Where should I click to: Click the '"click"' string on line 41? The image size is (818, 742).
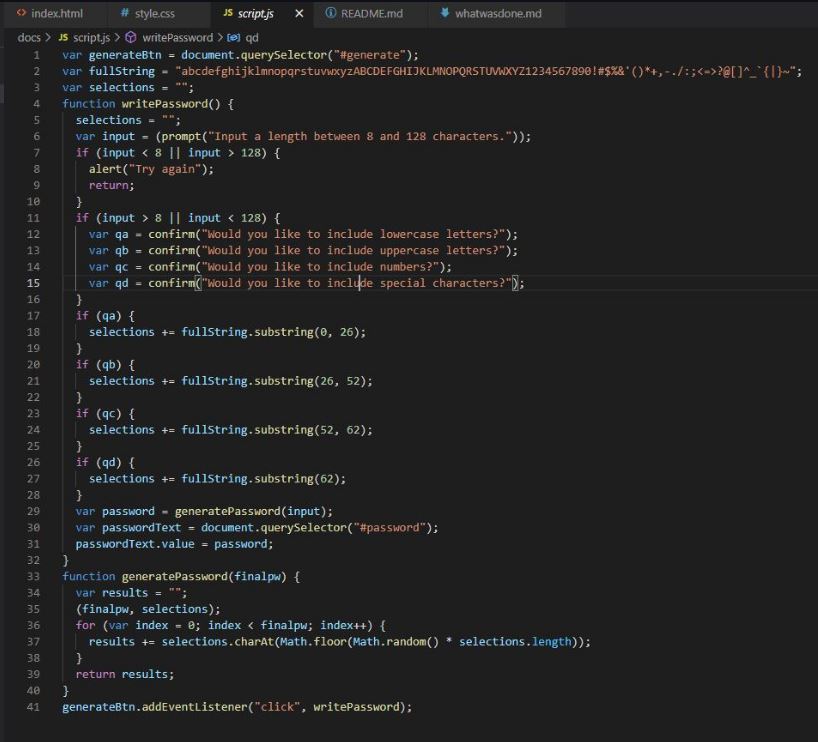276,707
